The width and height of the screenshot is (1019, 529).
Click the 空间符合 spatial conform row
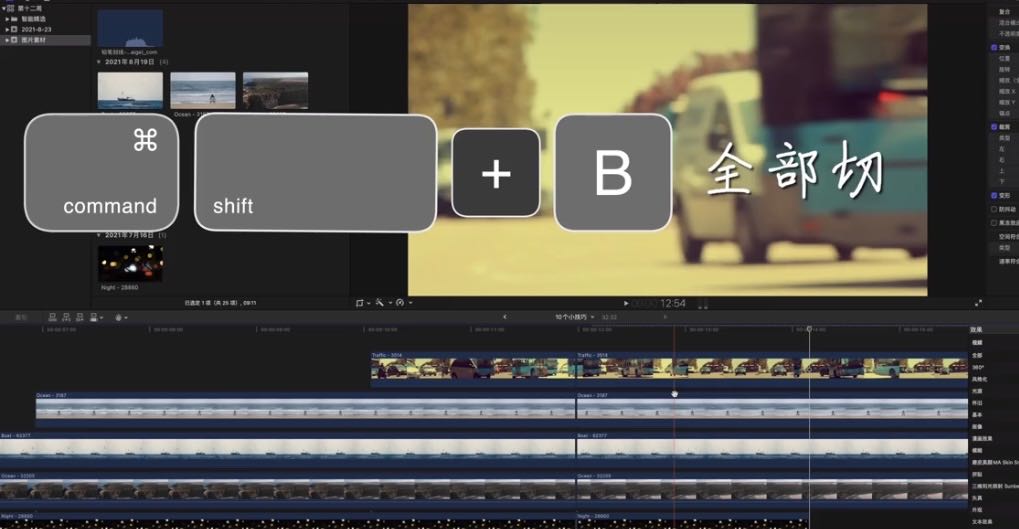(x=1008, y=237)
